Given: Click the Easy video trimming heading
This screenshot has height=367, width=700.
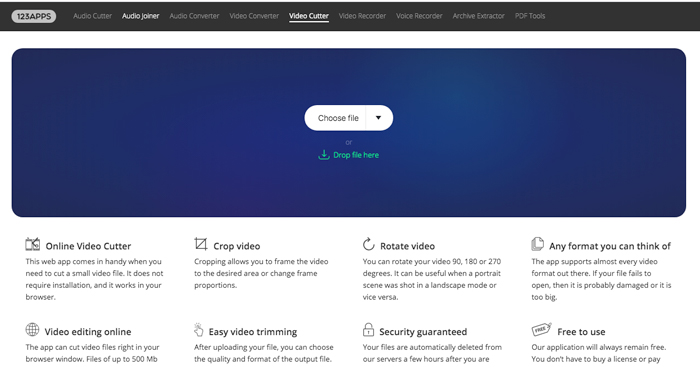Looking at the screenshot, I should pos(253,332).
